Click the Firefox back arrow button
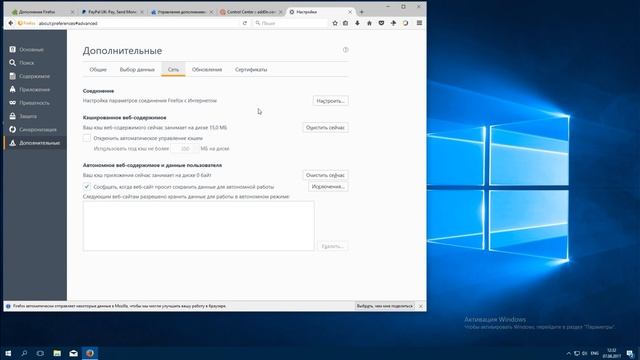This screenshot has height=360, width=640. 11,23
